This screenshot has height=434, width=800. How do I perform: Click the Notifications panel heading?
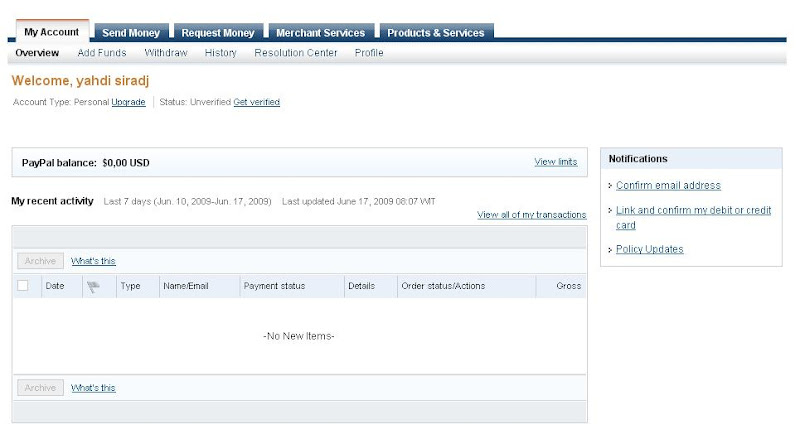(638, 159)
